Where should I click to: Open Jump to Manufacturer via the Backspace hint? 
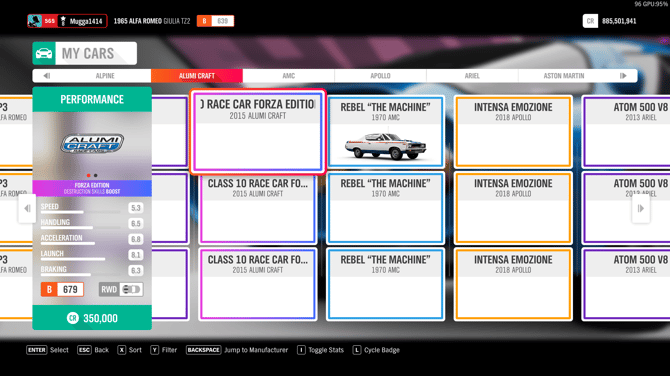pyautogui.click(x=203, y=350)
